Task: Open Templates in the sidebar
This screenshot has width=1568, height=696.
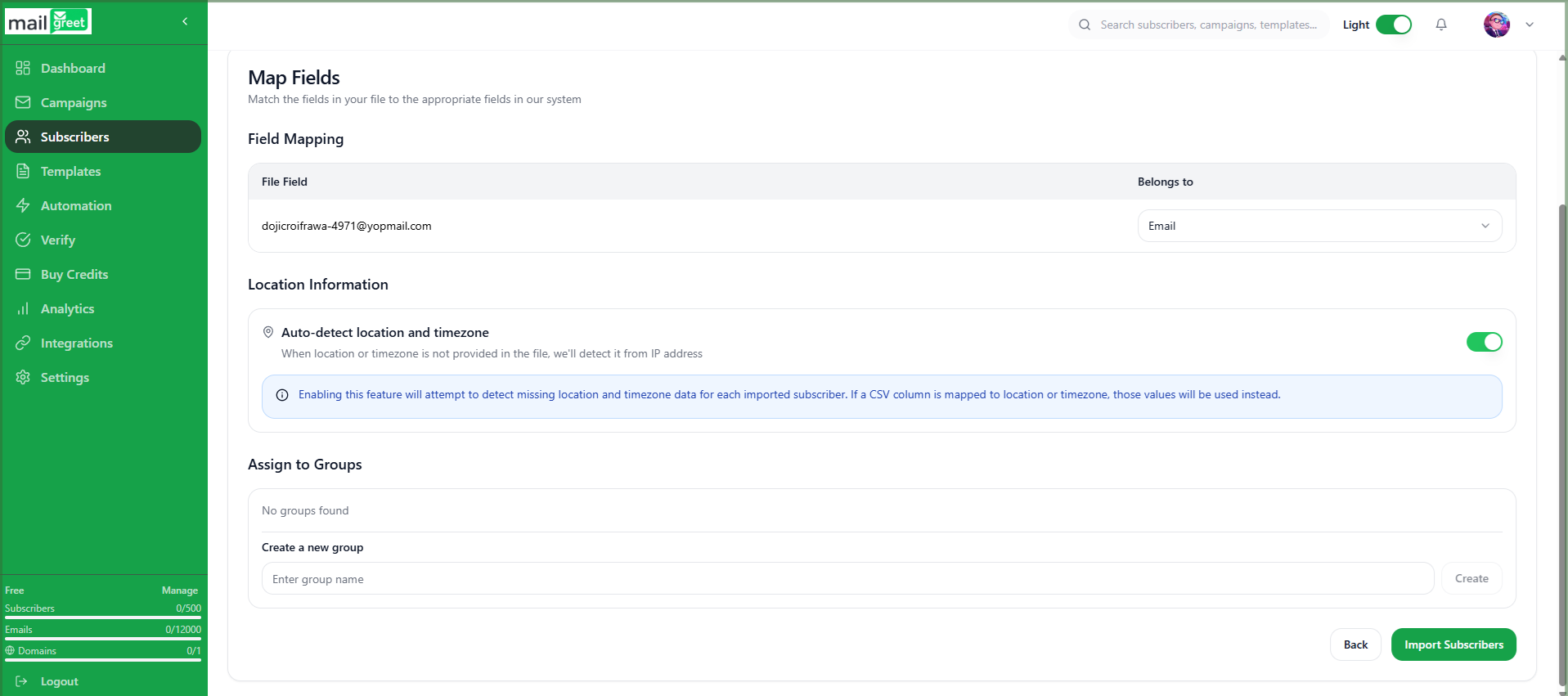Action: (103, 171)
